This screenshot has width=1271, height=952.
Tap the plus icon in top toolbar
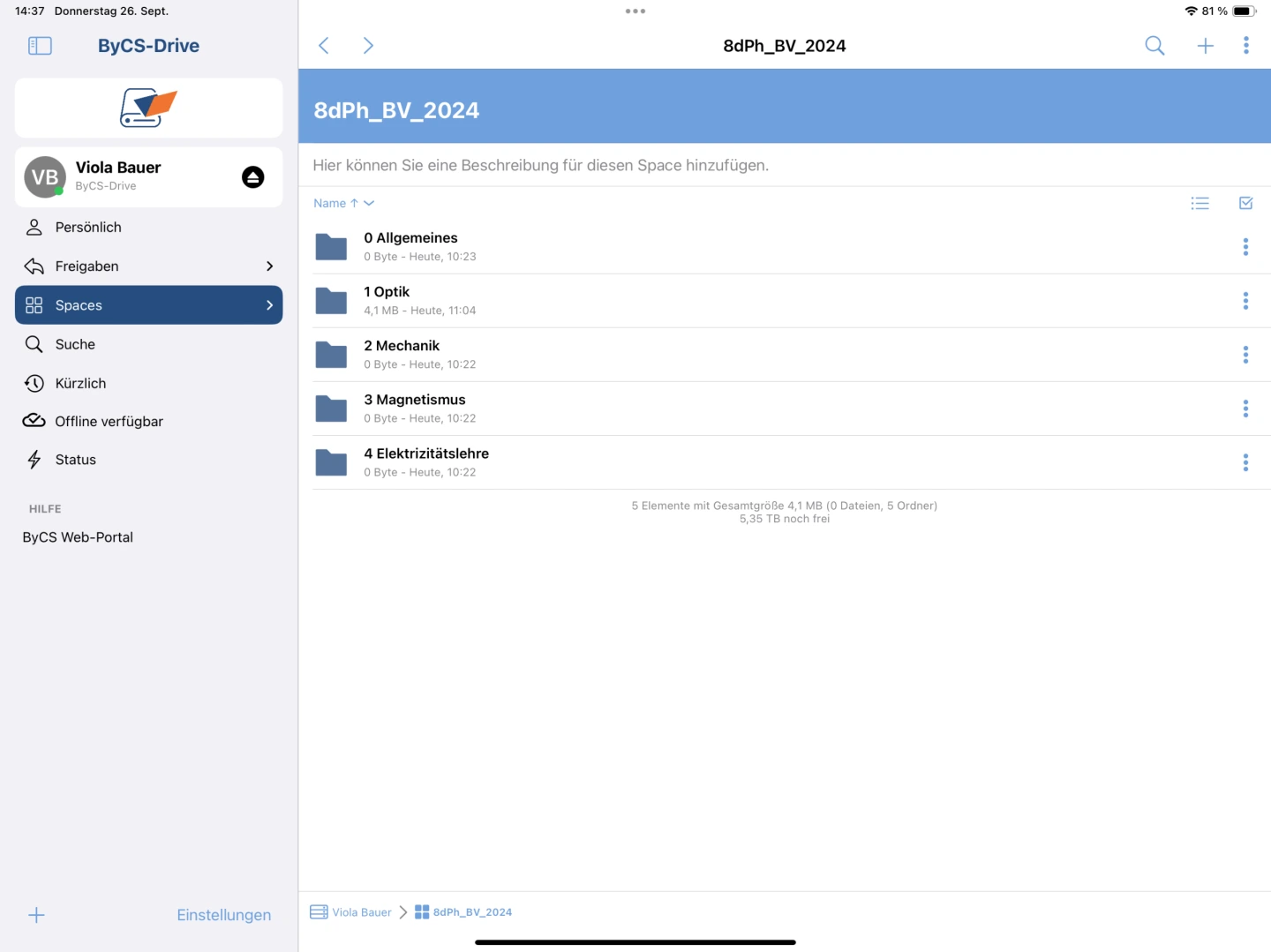1205,46
